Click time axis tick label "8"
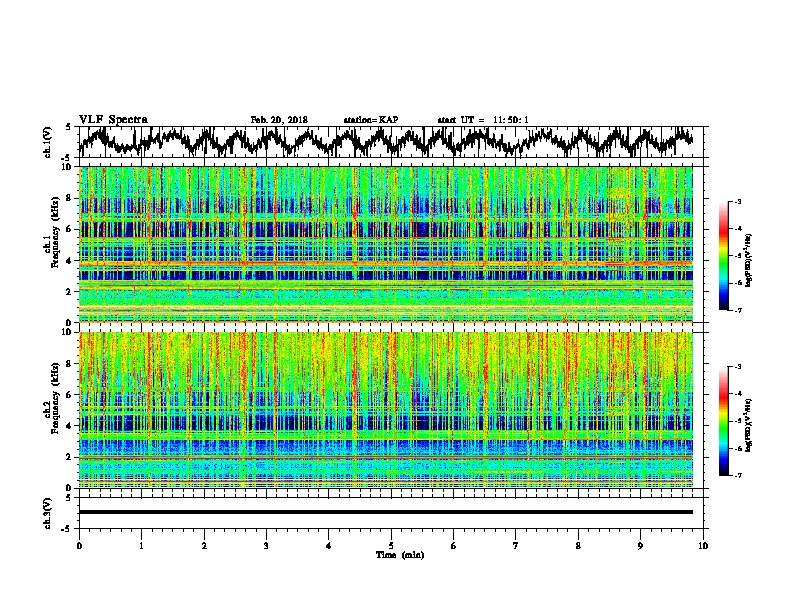Screen dimensions: 792x612 point(578,545)
